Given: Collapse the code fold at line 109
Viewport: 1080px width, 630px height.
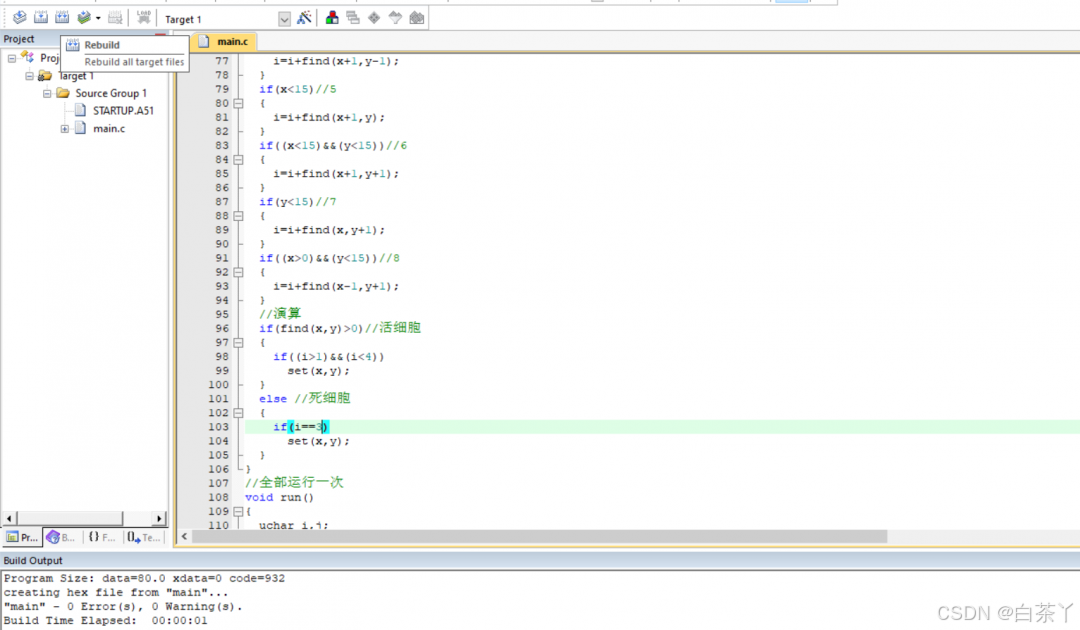Looking at the screenshot, I should pyautogui.click(x=238, y=511).
